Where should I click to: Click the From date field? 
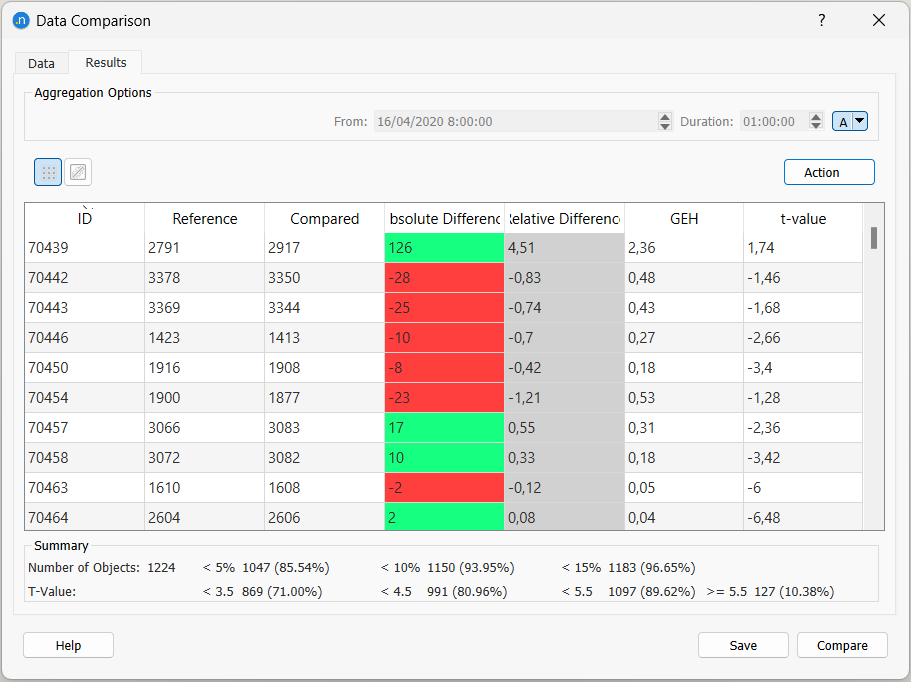[514, 121]
